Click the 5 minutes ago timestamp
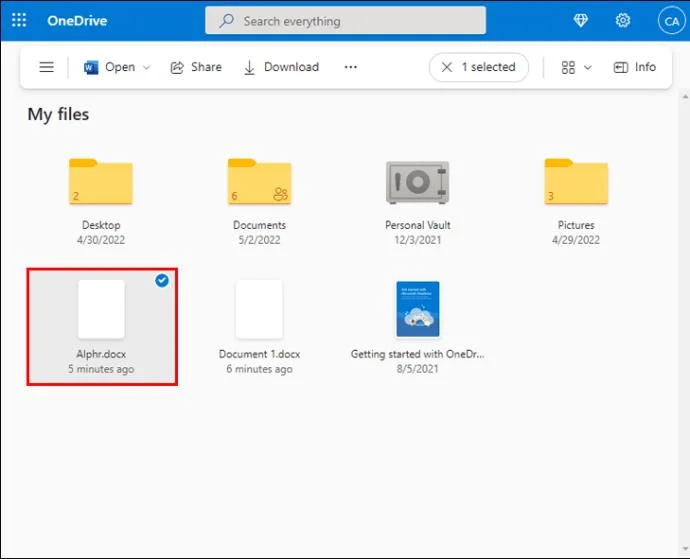The image size is (690, 559). 101,369
